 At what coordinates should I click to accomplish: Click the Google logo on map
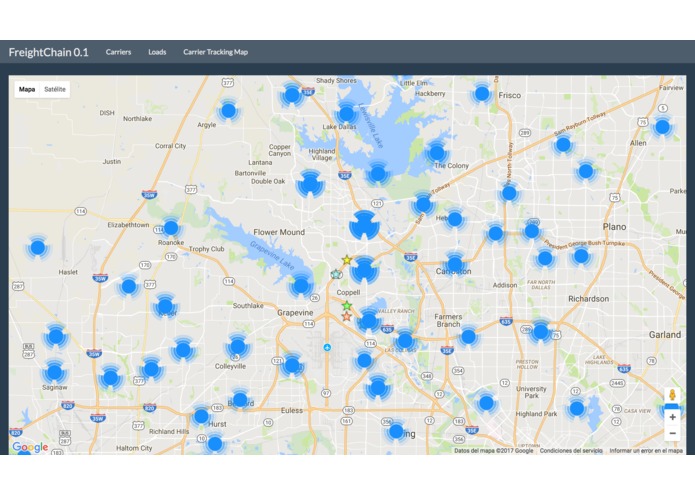30,447
